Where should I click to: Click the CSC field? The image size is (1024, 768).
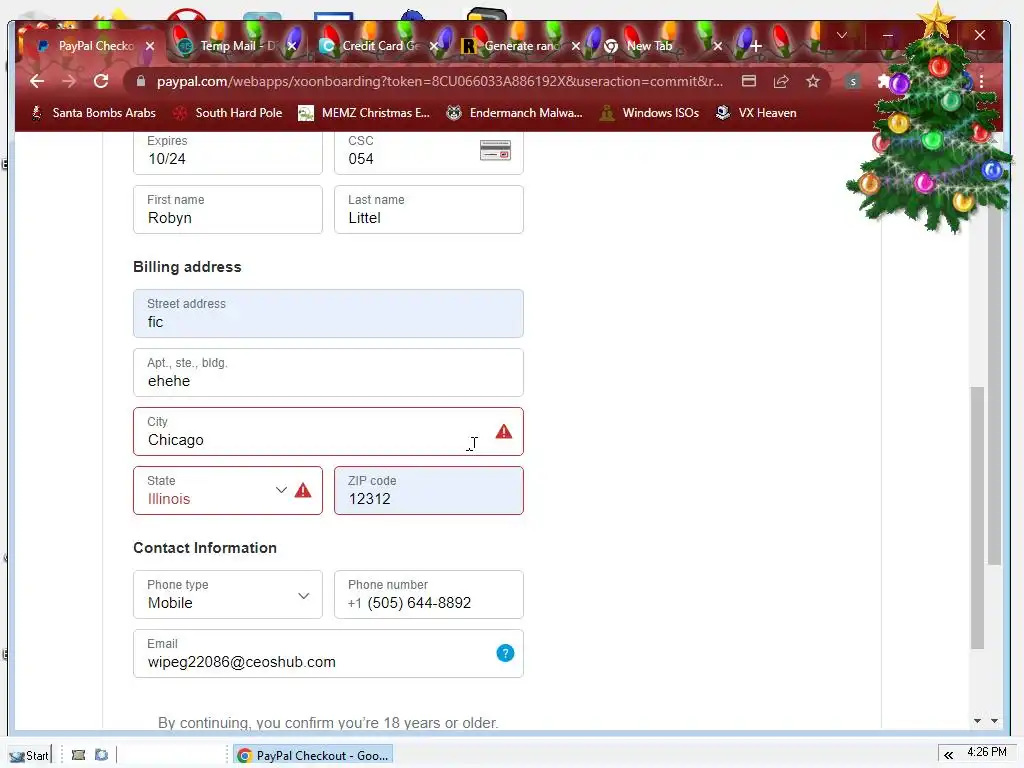pyautogui.click(x=428, y=152)
